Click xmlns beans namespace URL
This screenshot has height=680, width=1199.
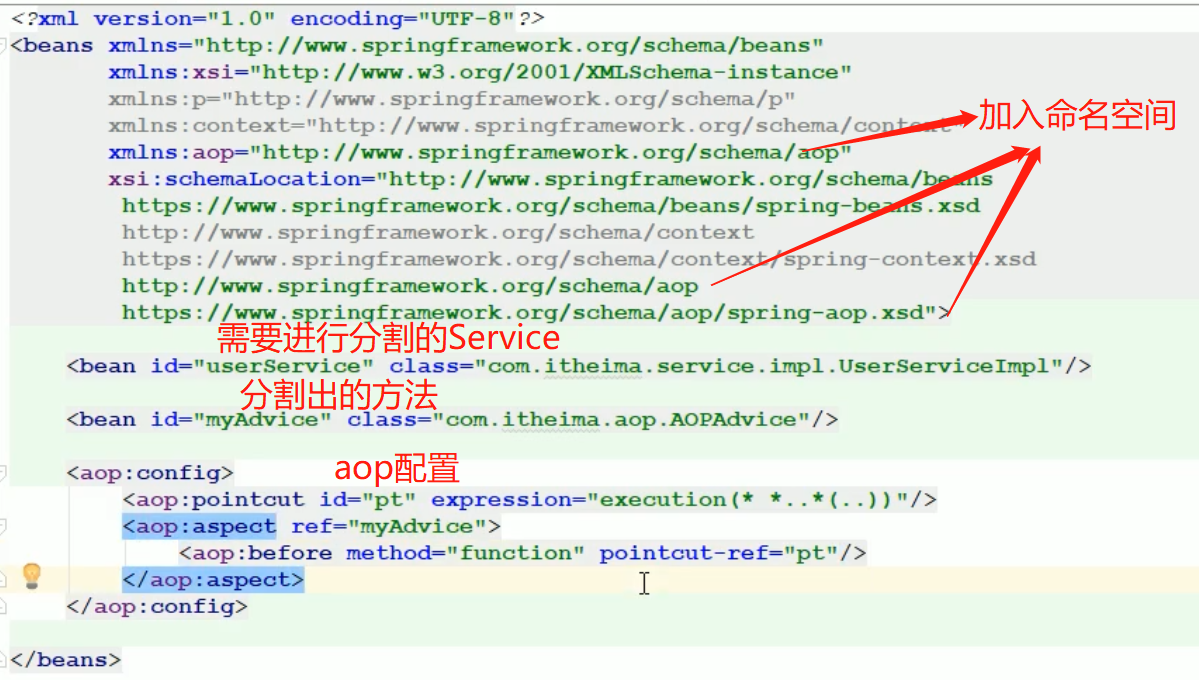click(x=508, y=46)
